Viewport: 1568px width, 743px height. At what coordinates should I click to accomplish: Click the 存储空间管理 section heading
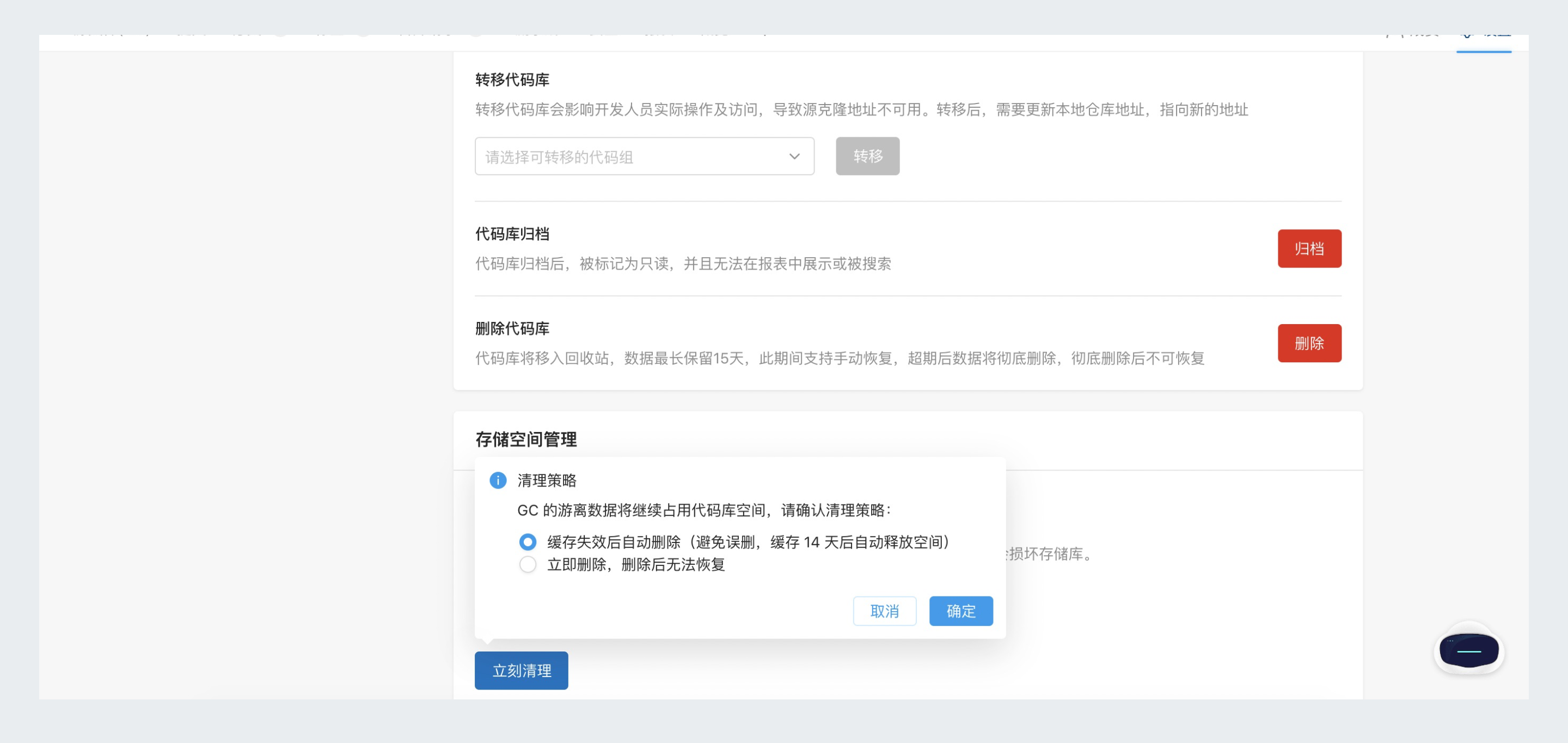pos(526,440)
